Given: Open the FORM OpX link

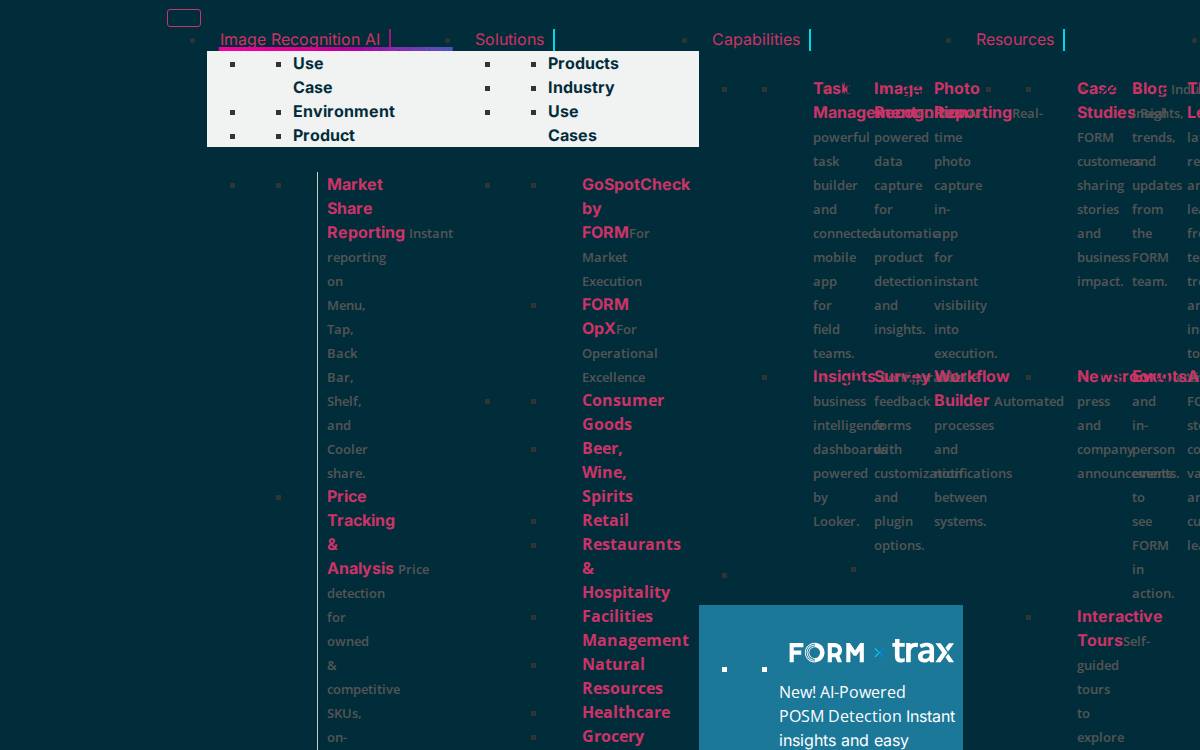Looking at the screenshot, I should 606,316.
